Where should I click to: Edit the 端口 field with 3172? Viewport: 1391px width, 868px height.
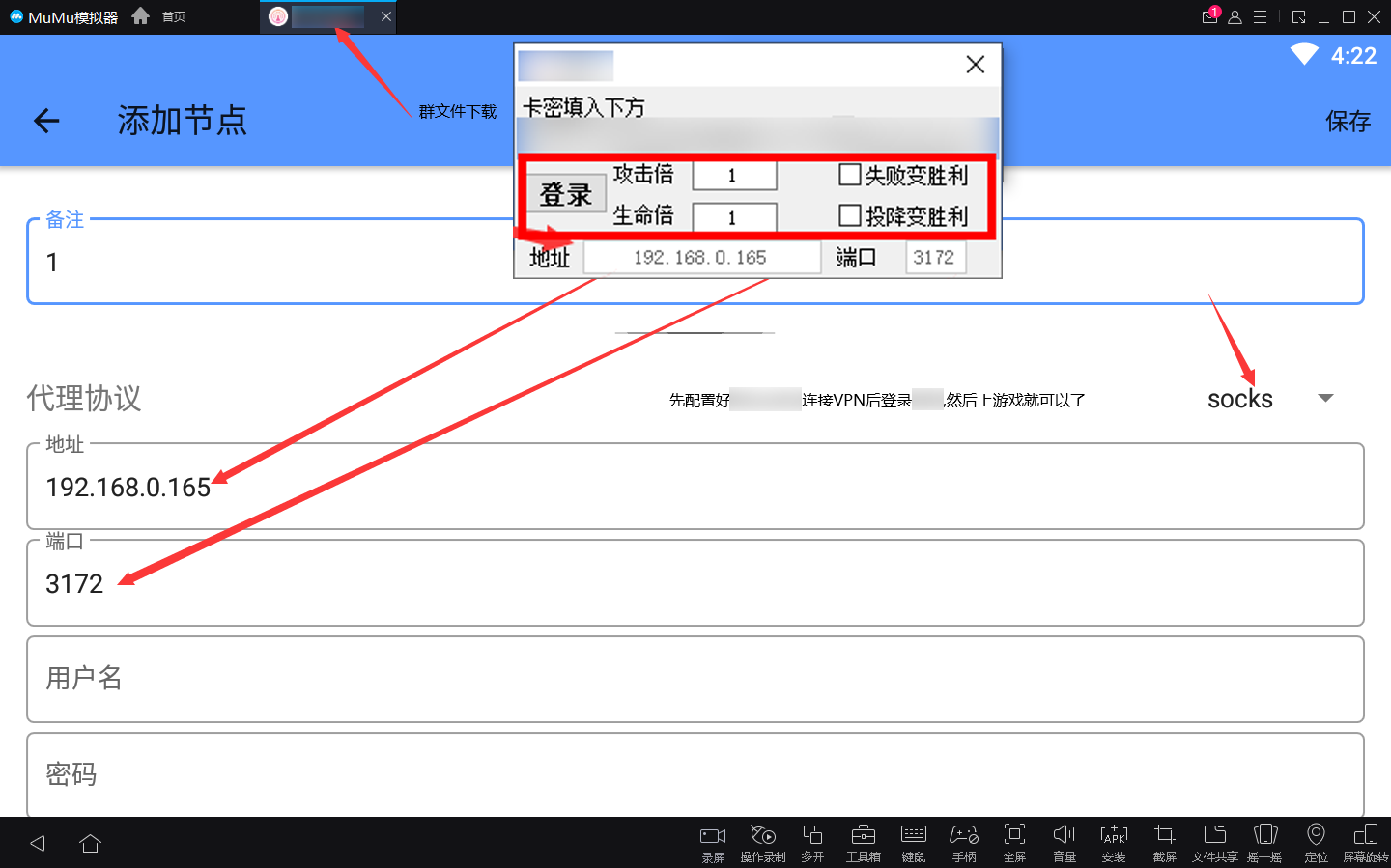coord(695,583)
